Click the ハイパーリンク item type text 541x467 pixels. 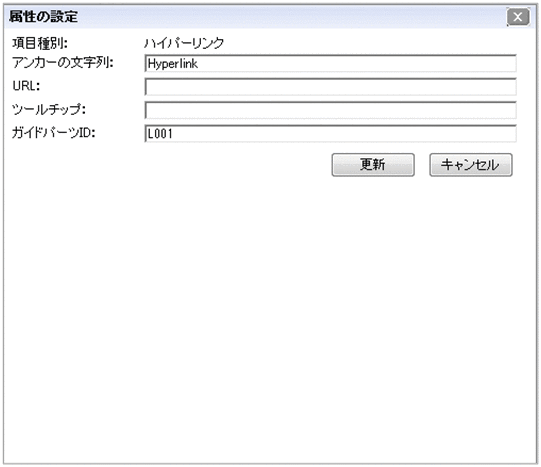pos(184,43)
